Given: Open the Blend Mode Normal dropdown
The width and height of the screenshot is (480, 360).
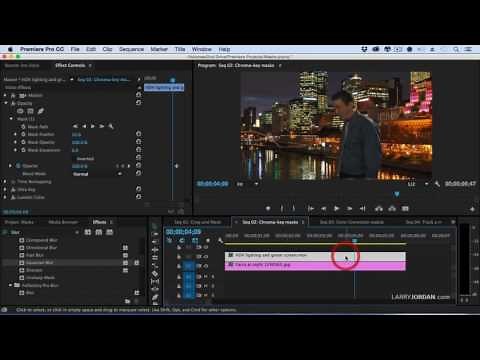Looking at the screenshot, I should pos(97,174).
